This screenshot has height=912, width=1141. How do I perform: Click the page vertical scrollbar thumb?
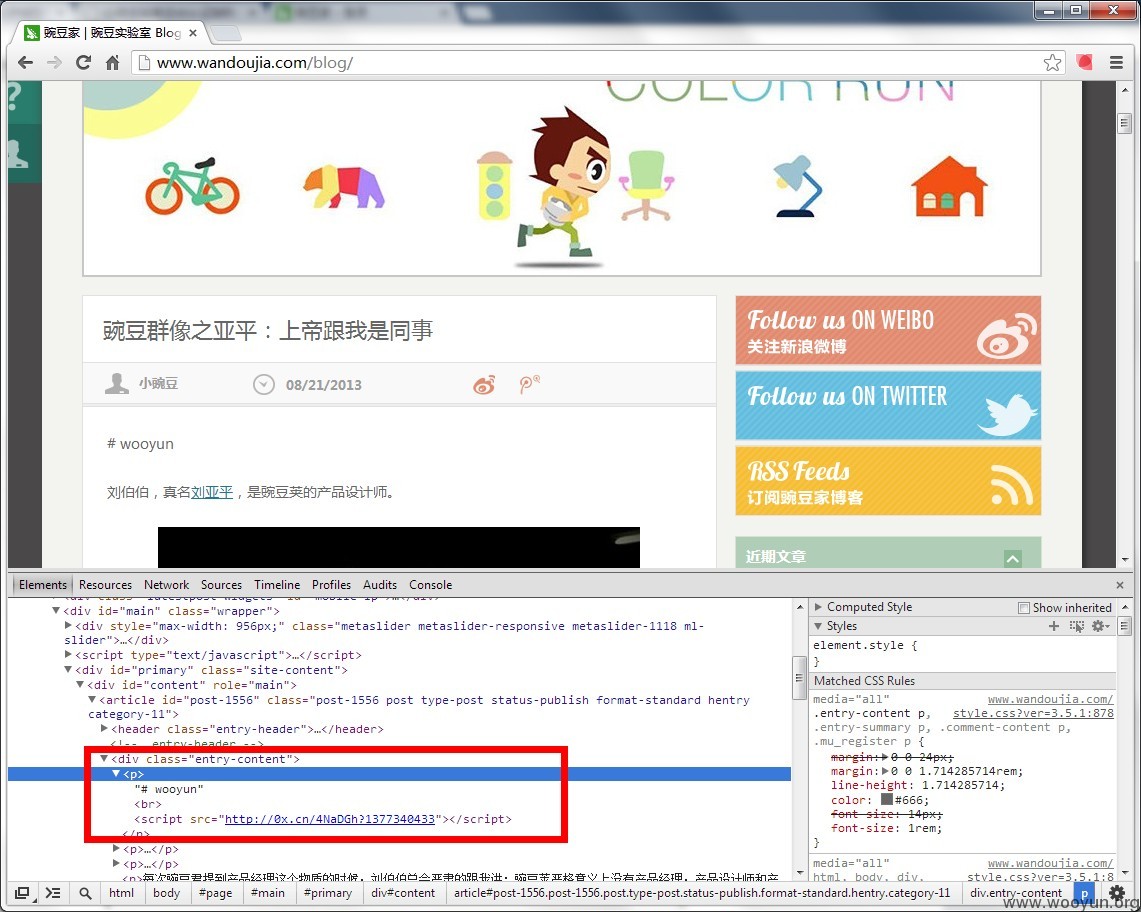coord(1125,122)
